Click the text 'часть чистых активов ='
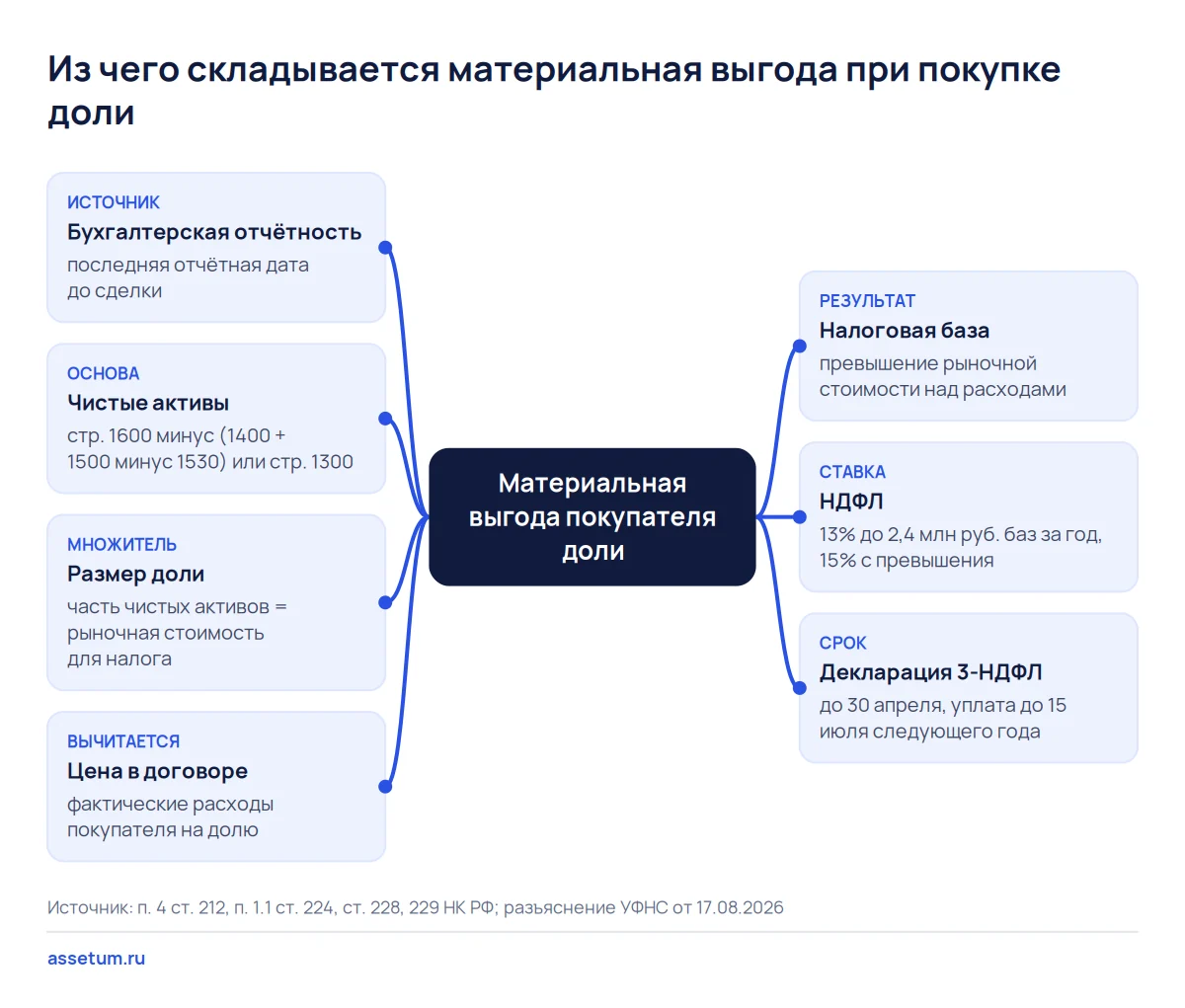The image size is (1185, 1008). pos(177,606)
